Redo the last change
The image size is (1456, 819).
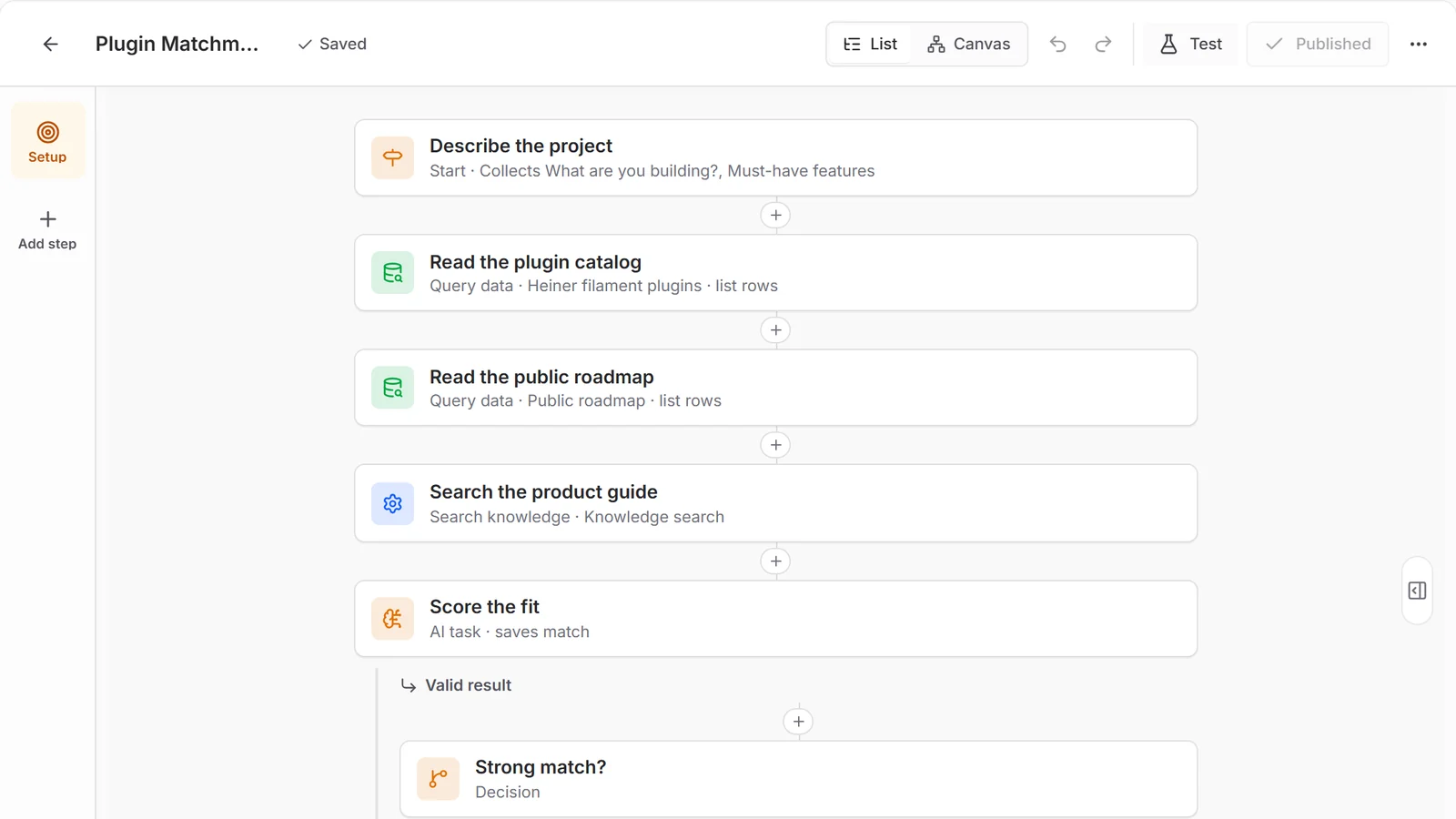(x=1103, y=44)
